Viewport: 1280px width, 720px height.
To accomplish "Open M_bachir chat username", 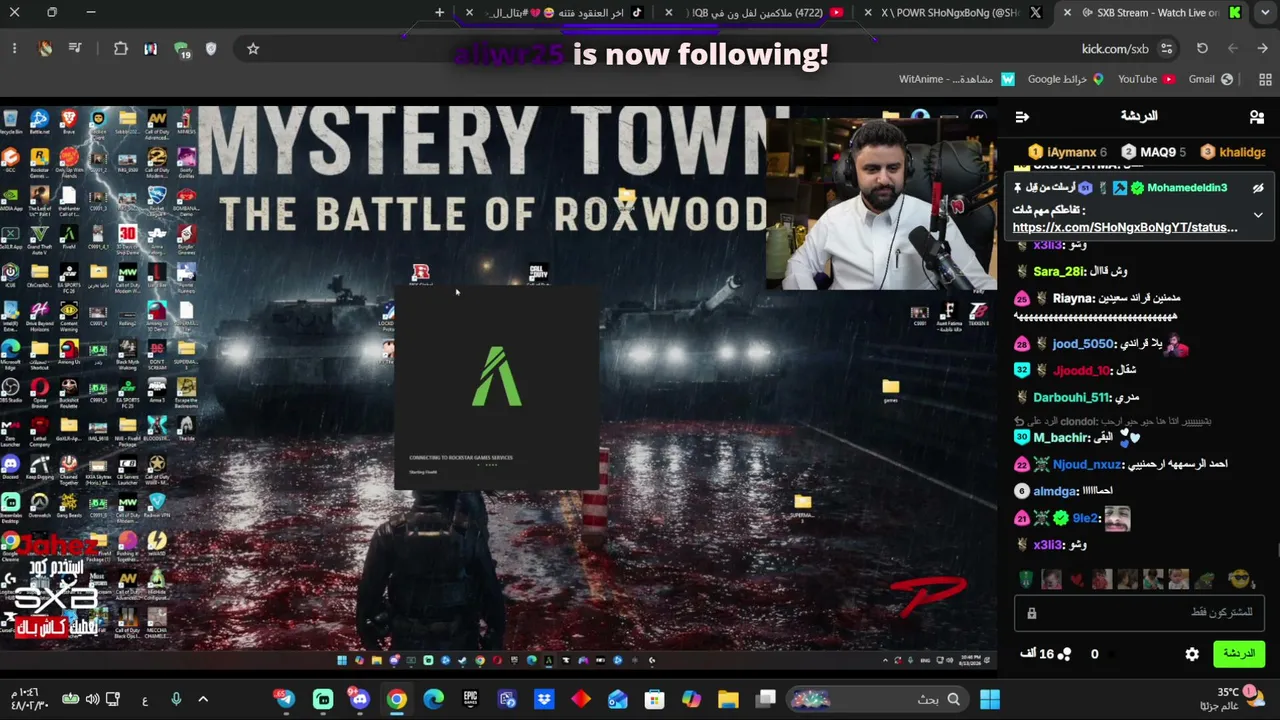I will pos(1059,438).
